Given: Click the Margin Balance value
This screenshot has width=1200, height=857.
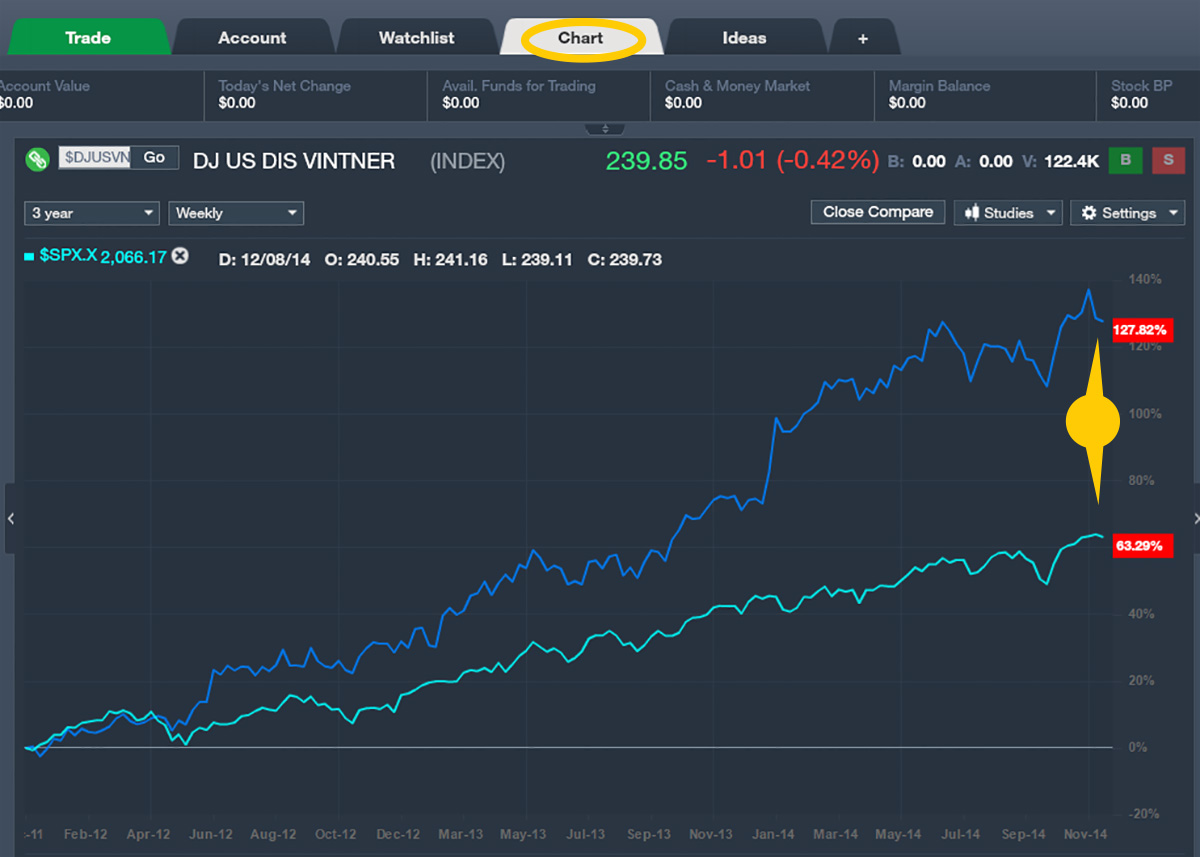Looking at the screenshot, I should [908, 103].
